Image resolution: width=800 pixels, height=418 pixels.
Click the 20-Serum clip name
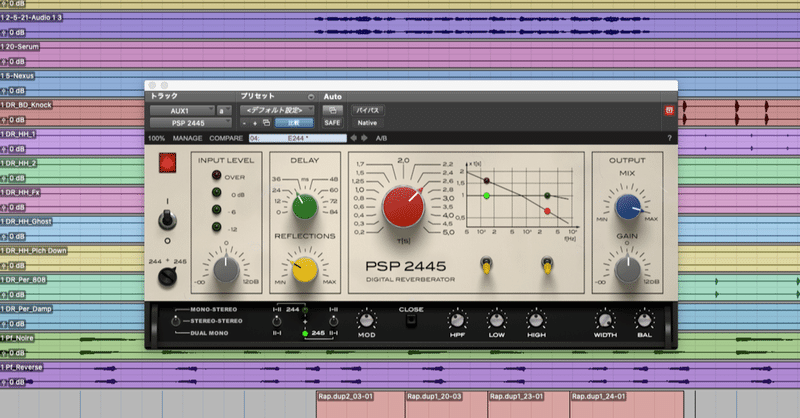[x=20, y=46]
